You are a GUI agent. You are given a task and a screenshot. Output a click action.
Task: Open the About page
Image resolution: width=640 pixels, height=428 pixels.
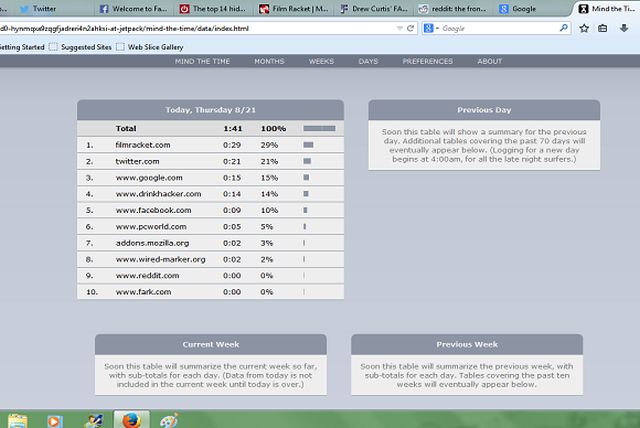click(490, 61)
